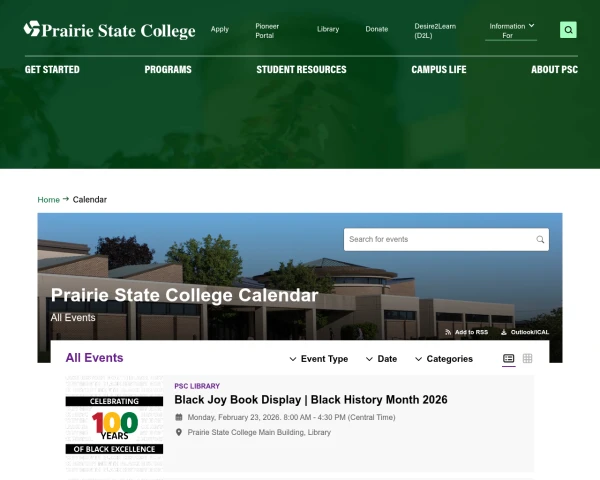This screenshot has height=480, width=600.
Task: Open Desire2Learn (D2L) link
Action: tap(435, 31)
